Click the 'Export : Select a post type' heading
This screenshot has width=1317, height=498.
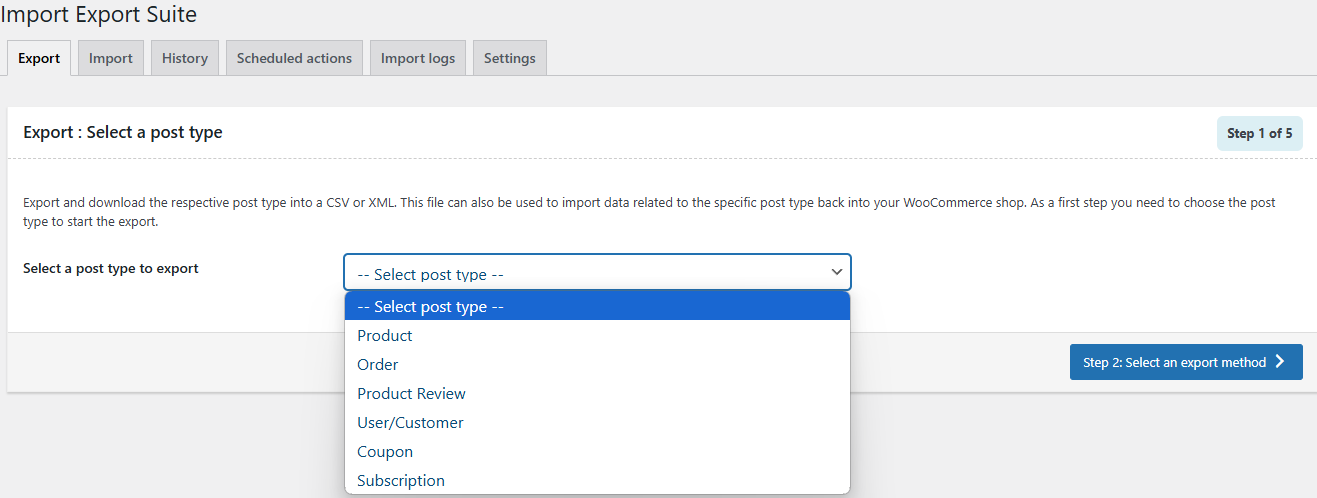[x=123, y=132]
